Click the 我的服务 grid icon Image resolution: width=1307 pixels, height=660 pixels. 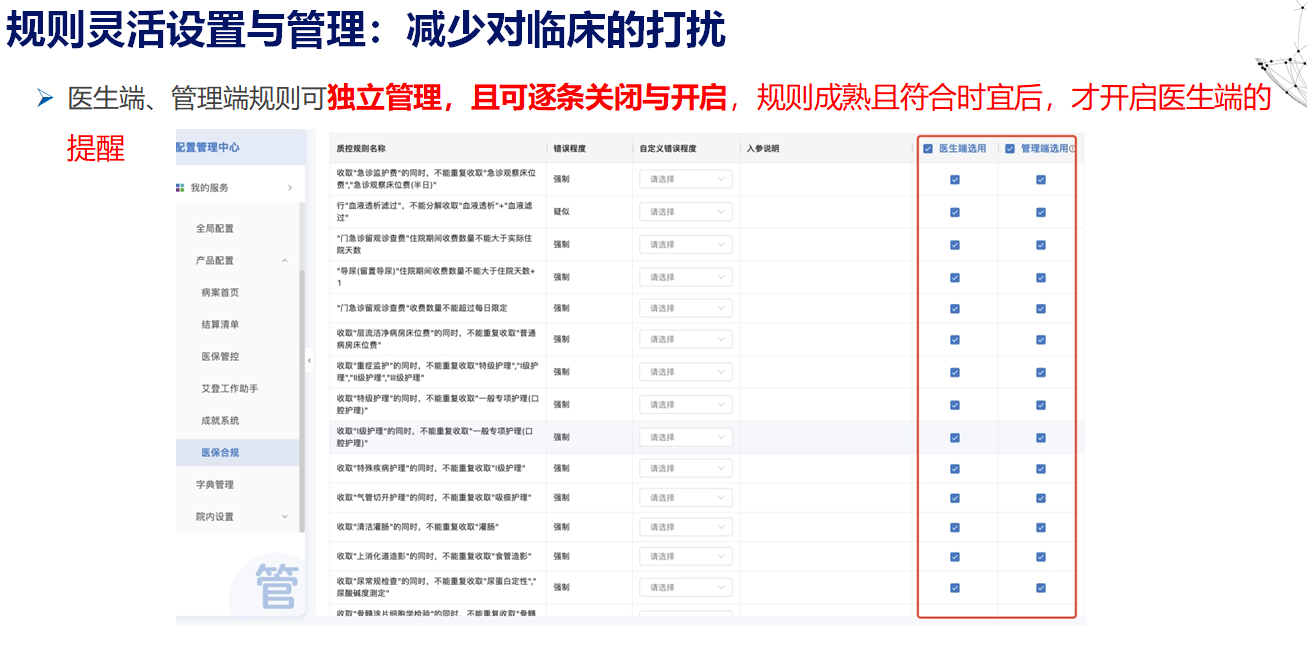coord(180,187)
